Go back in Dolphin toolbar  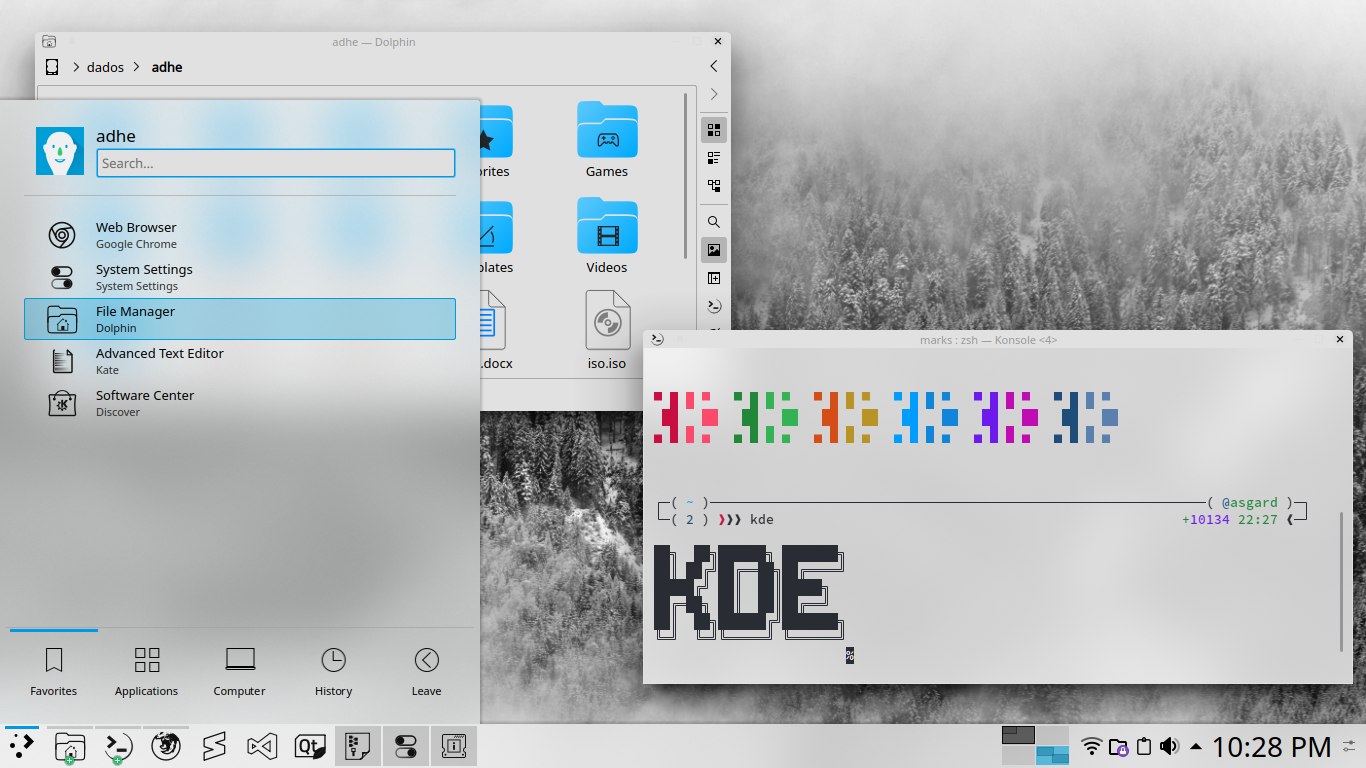(x=714, y=66)
